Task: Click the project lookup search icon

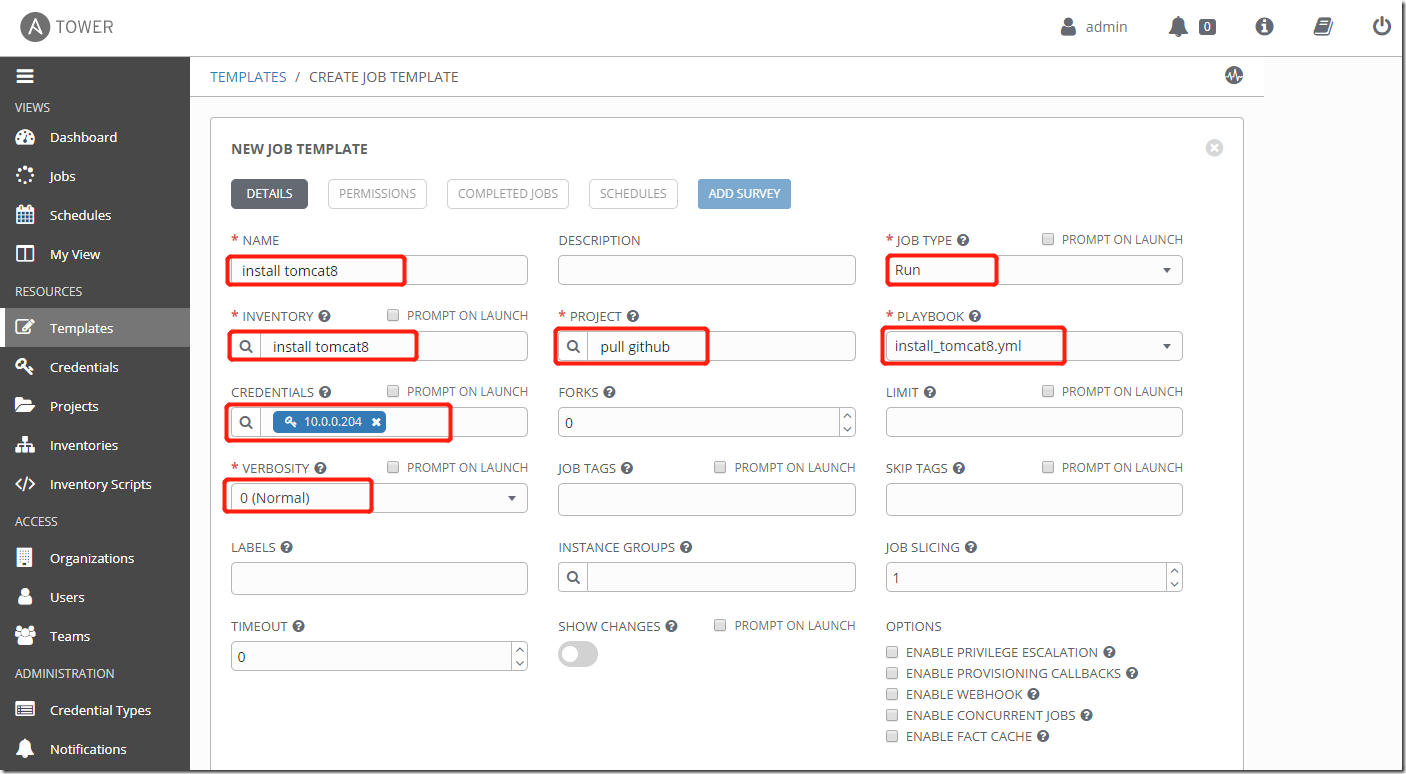Action: click(573, 346)
